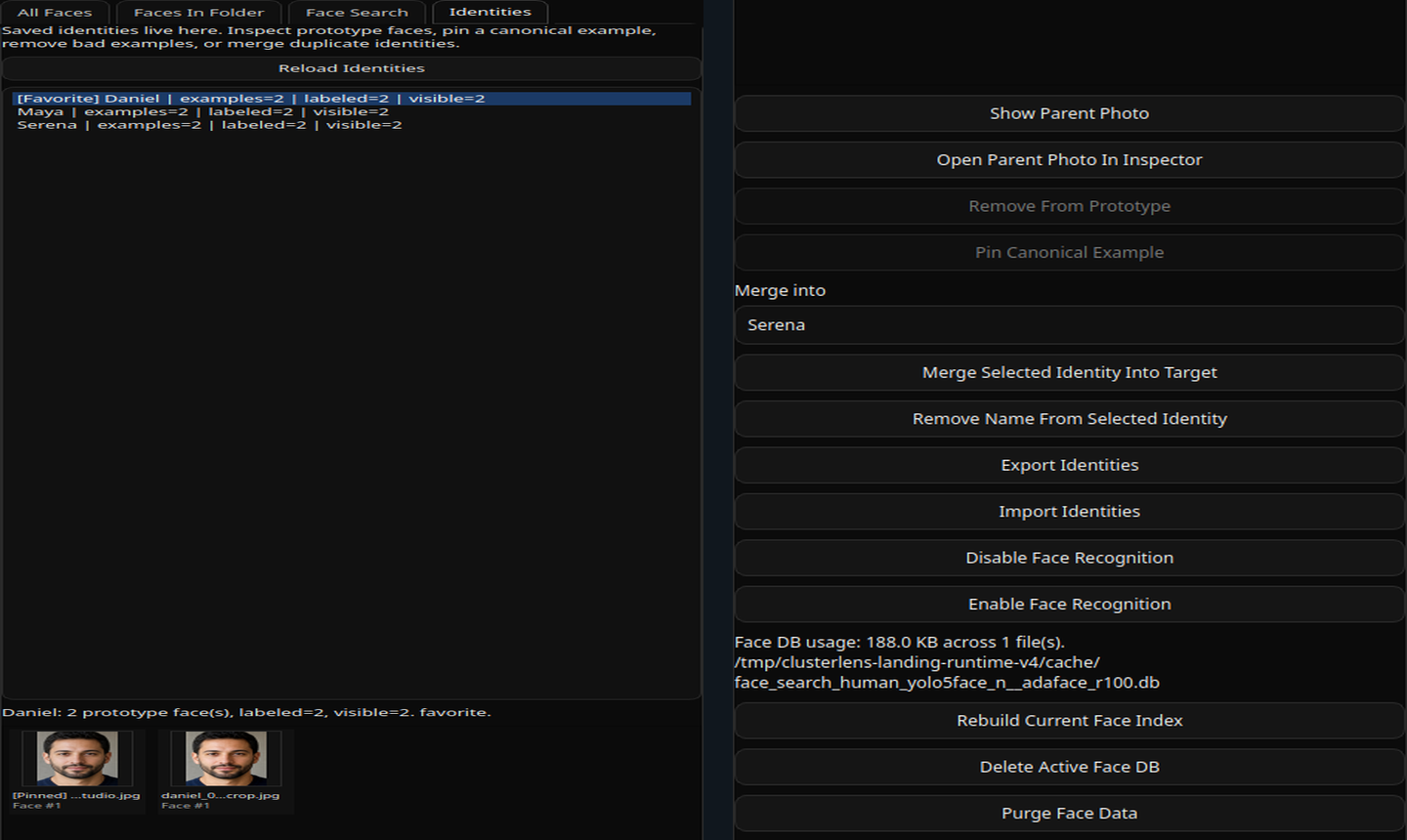
Task: Click Import Identities button
Action: coord(1069,512)
